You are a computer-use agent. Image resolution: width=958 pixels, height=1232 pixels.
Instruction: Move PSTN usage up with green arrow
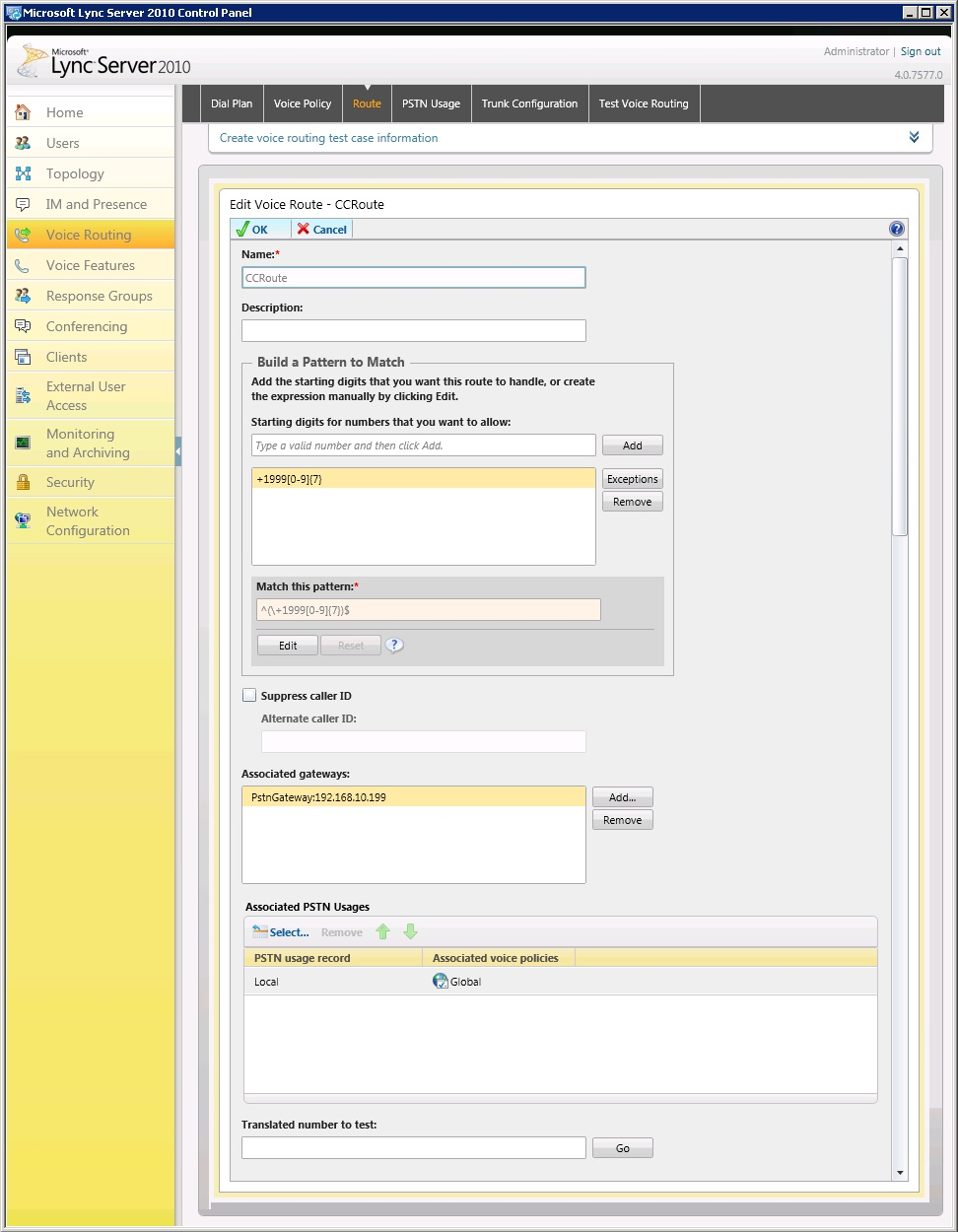pyautogui.click(x=383, y=932)
